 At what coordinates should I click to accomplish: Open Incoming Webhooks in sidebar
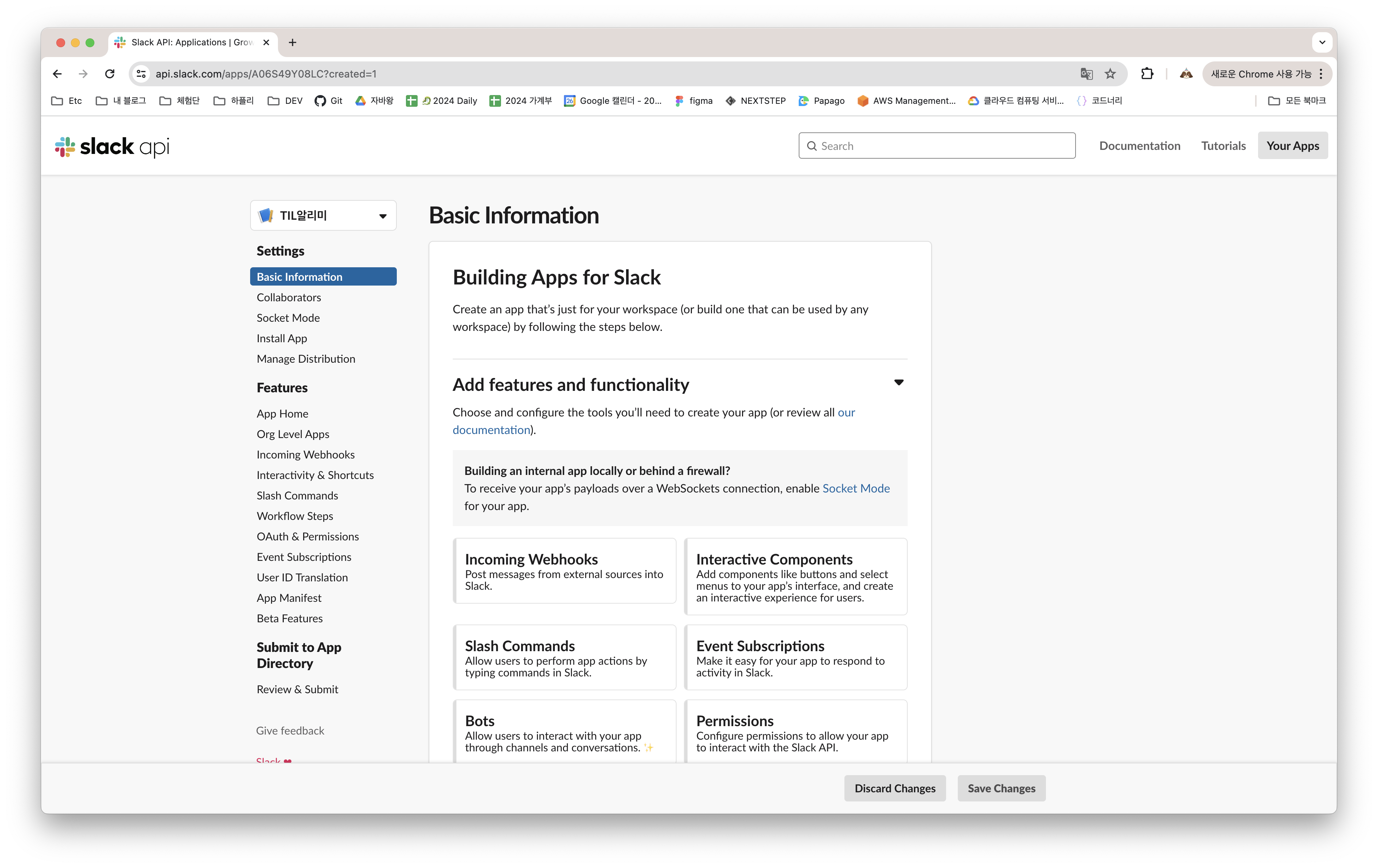coord(305,455)
